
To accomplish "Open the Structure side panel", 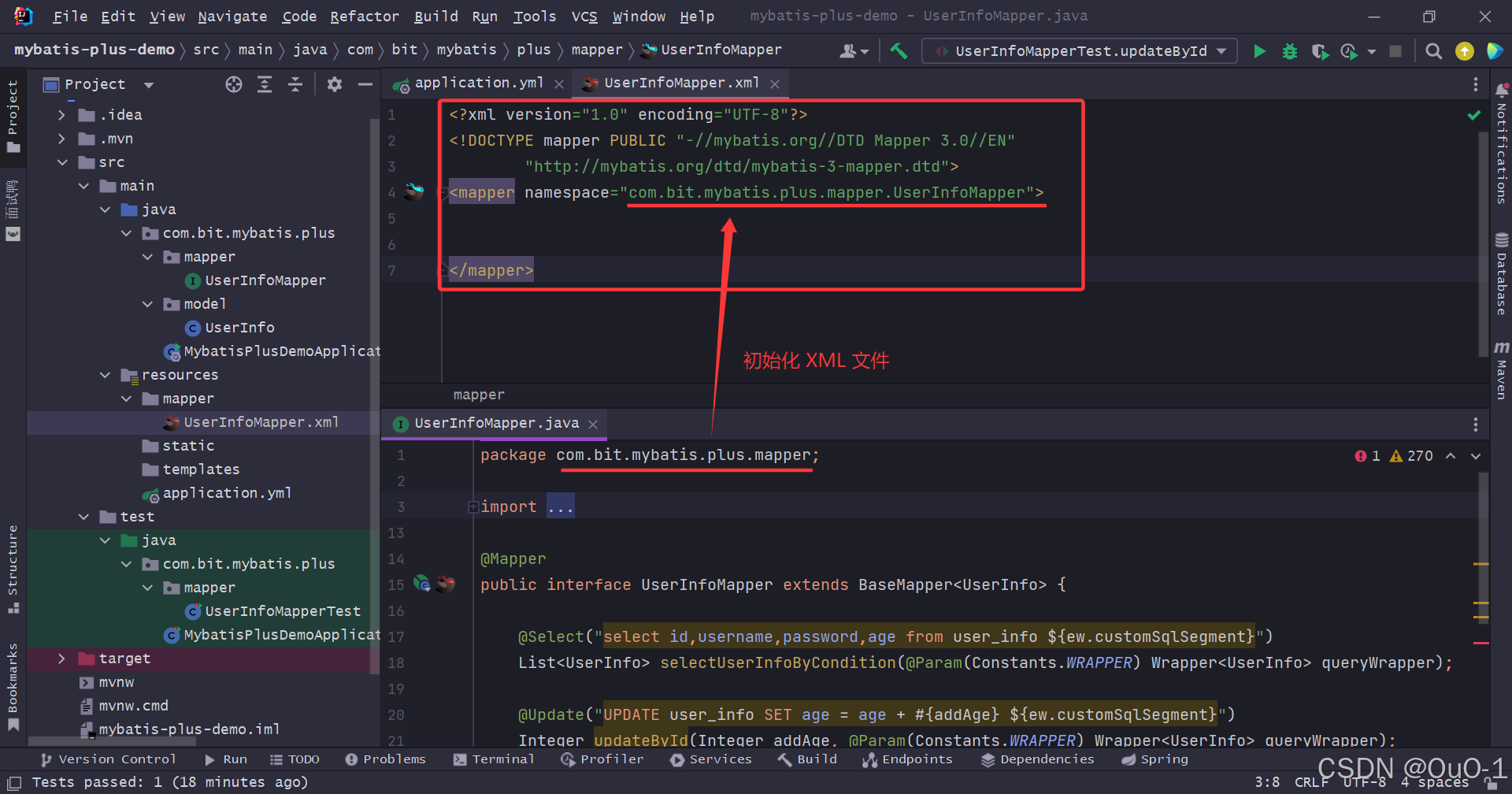I will click(x=13, y=569).
